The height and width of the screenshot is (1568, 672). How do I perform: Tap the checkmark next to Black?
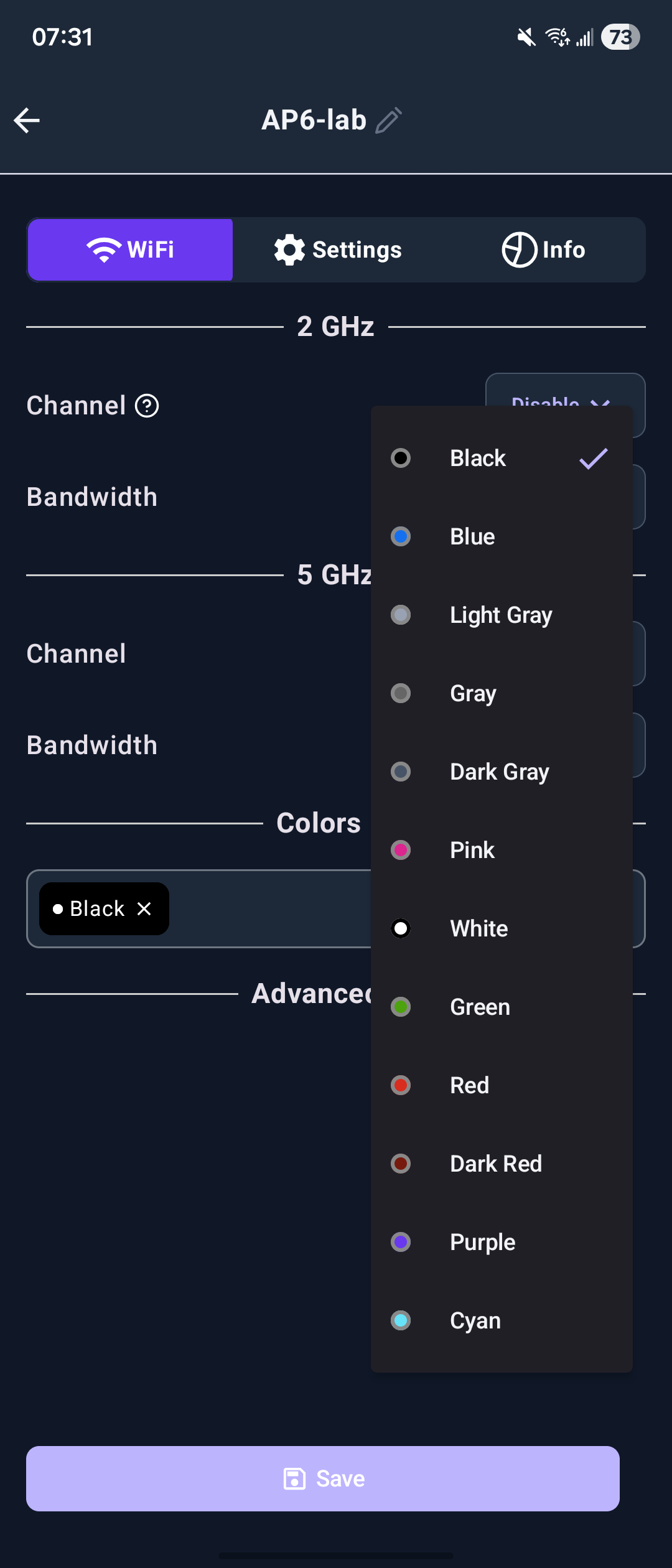(593, 459)
